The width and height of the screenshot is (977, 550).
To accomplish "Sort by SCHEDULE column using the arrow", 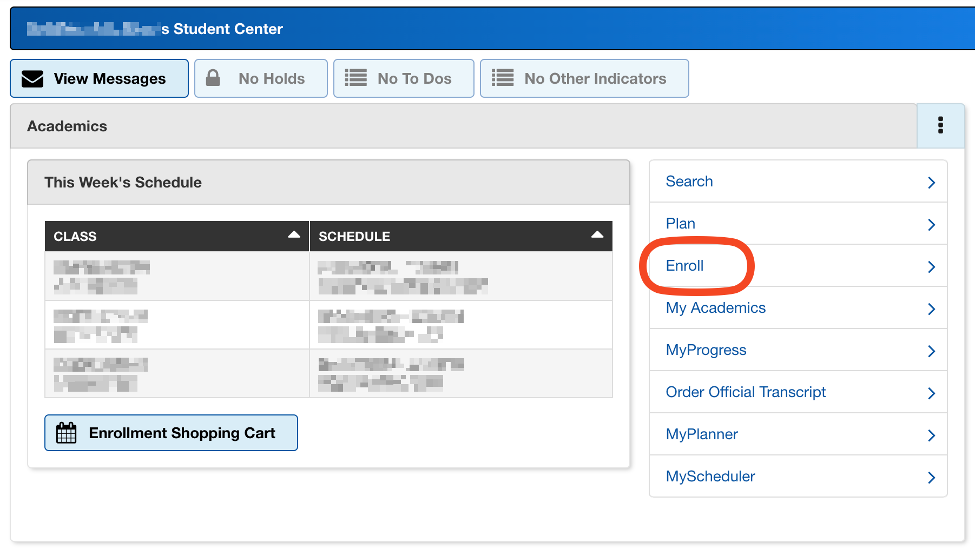I will (x=597, y=235).
